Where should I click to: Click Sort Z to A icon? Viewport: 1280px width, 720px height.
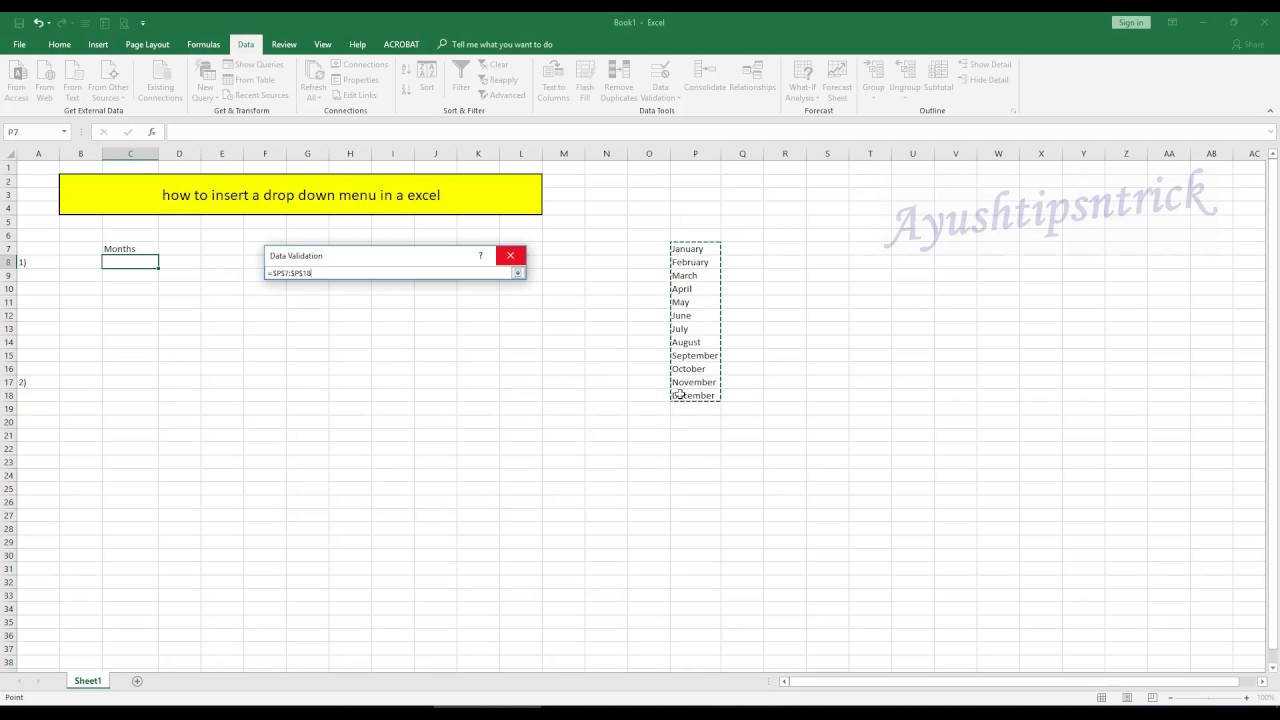point(406,87)
